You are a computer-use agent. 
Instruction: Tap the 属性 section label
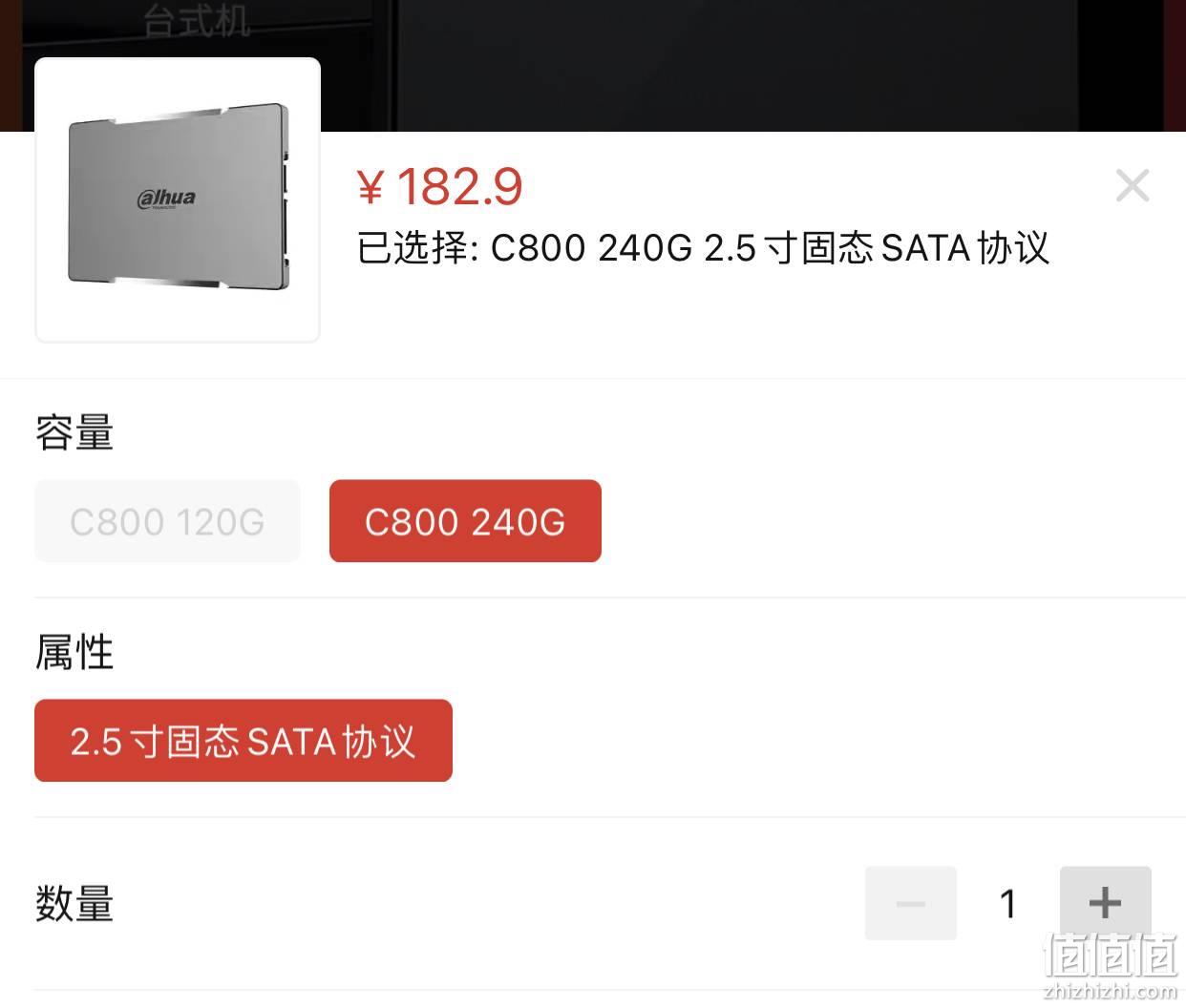pos(74,653)
